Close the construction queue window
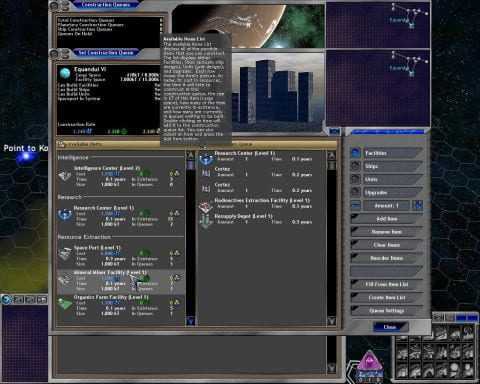The height and width of the screenshot is (384, 480). point(390,327)
